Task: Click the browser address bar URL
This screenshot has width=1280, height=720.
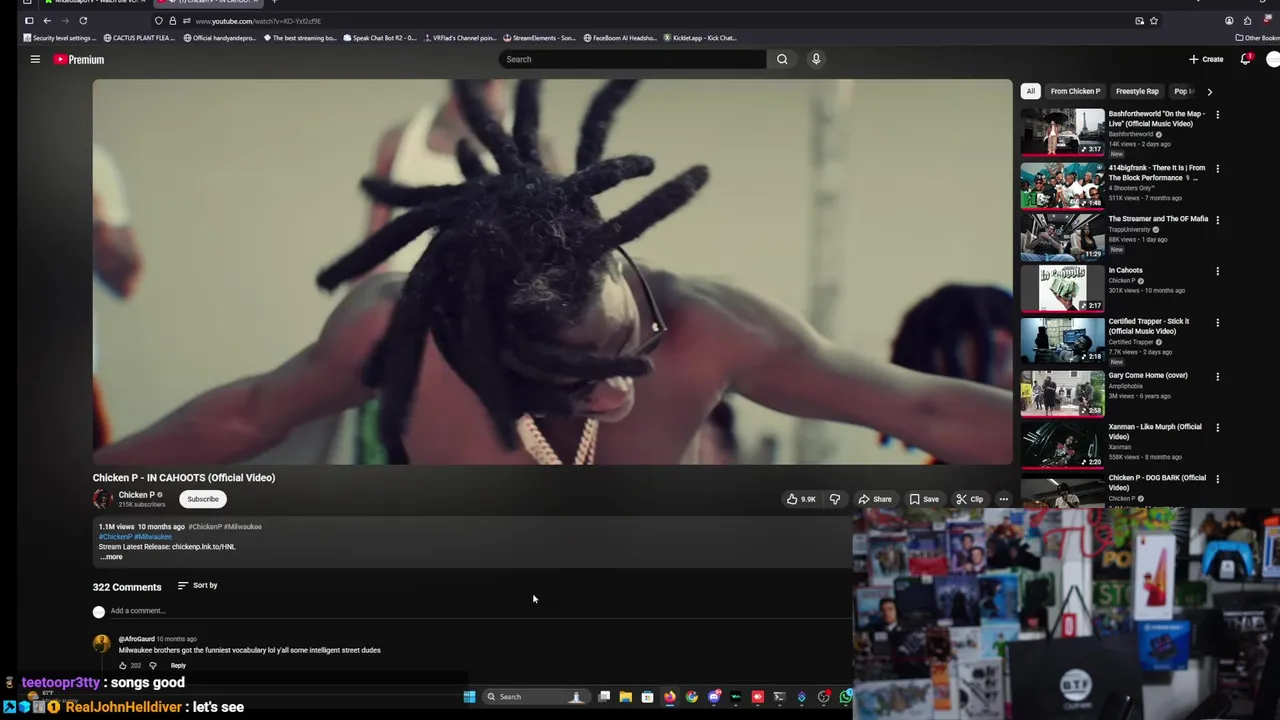Action: tap(258, 21)
